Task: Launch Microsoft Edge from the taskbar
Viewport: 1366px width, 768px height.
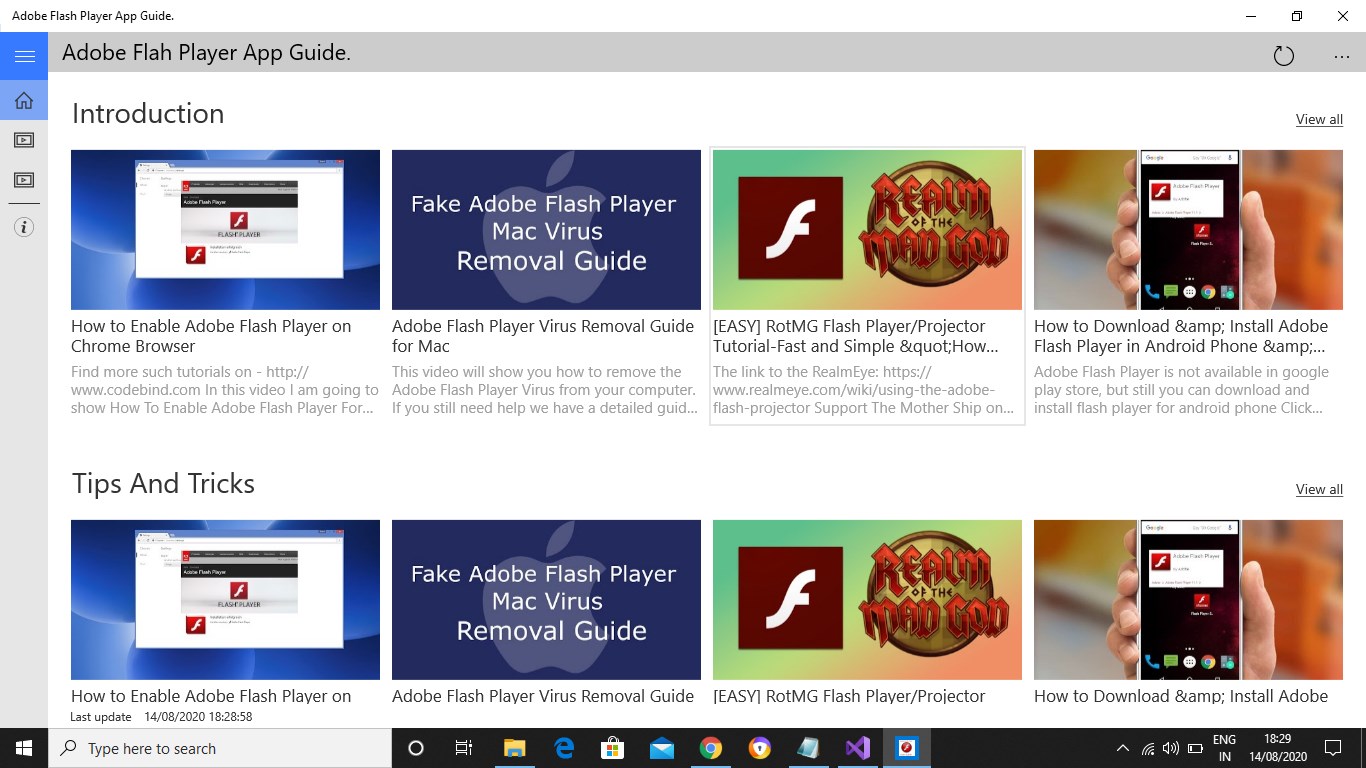Action: [564, 748]
